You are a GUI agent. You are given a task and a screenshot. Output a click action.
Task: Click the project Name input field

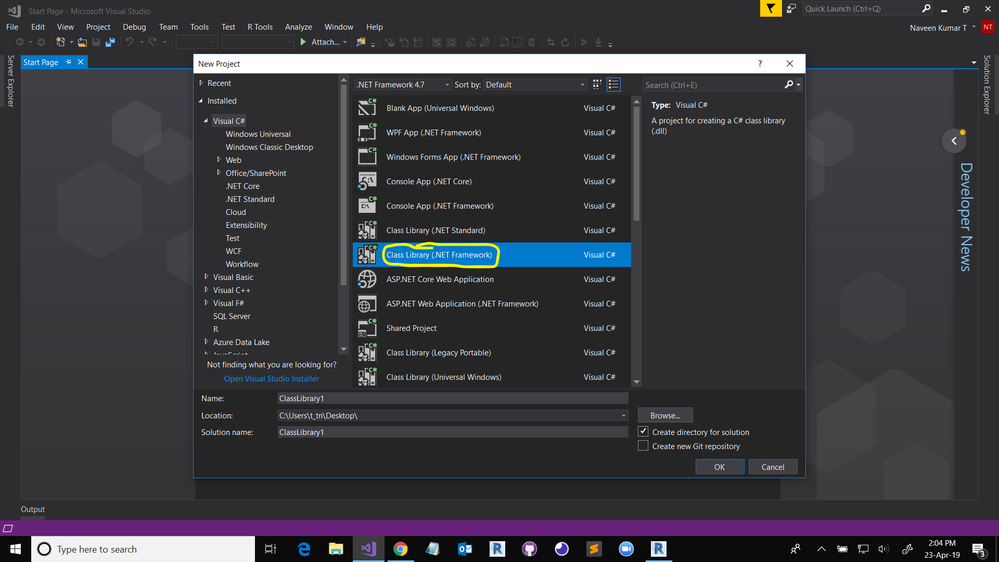coord(452,398)
